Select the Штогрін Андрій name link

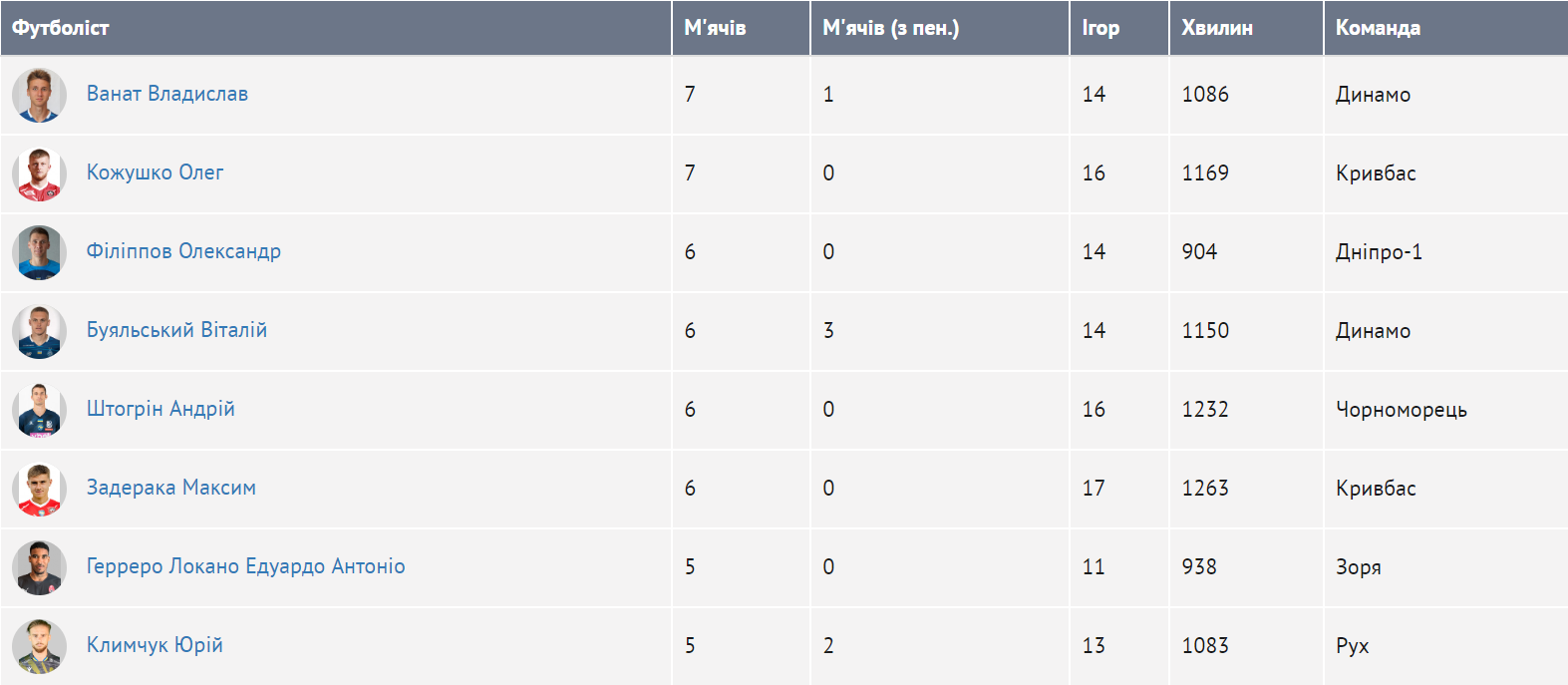(x=160, y=409)
